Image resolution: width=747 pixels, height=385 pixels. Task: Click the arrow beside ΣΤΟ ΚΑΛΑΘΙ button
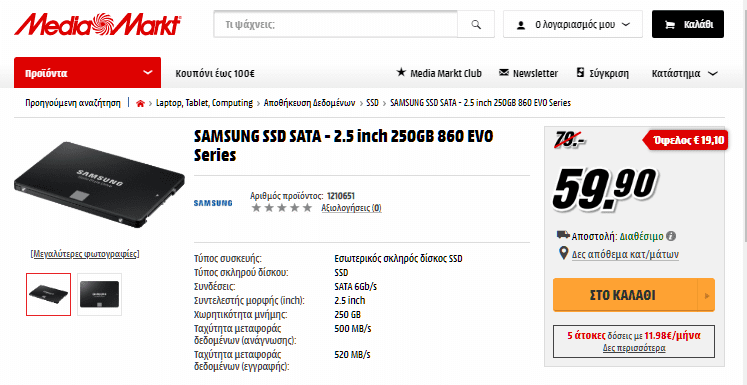(x=707, y=295)
